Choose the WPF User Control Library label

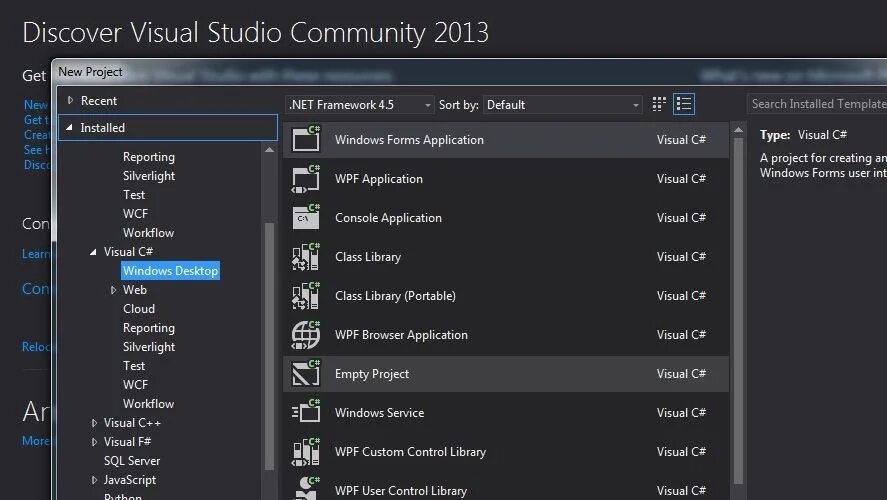point(401,491)
